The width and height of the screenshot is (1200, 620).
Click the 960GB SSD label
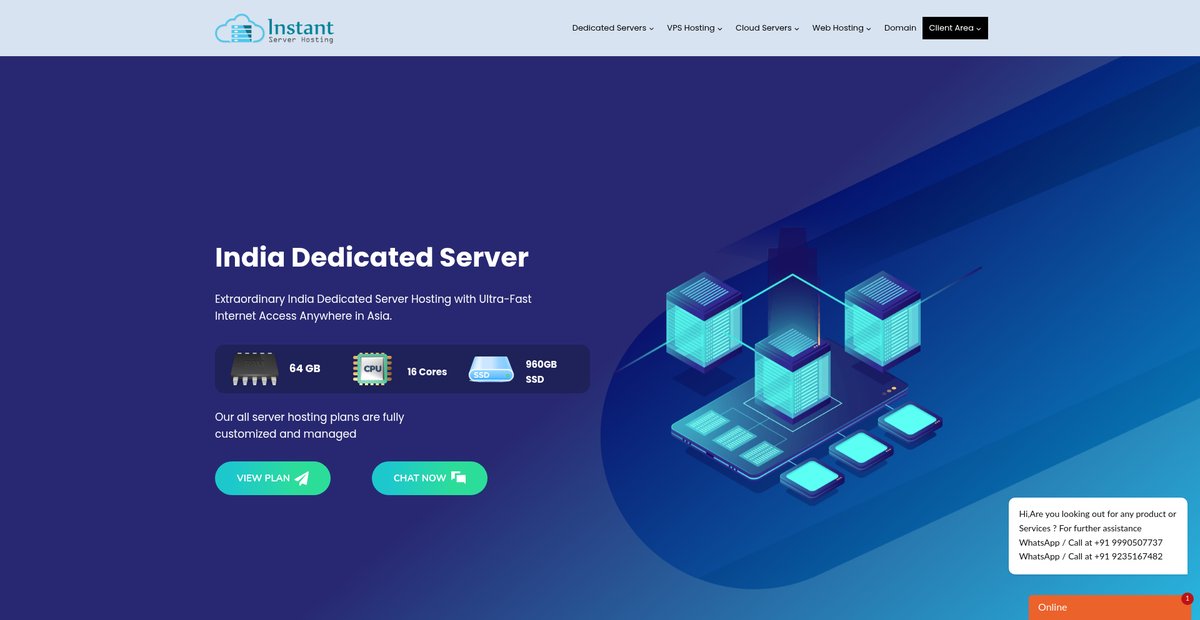(541, 372)
